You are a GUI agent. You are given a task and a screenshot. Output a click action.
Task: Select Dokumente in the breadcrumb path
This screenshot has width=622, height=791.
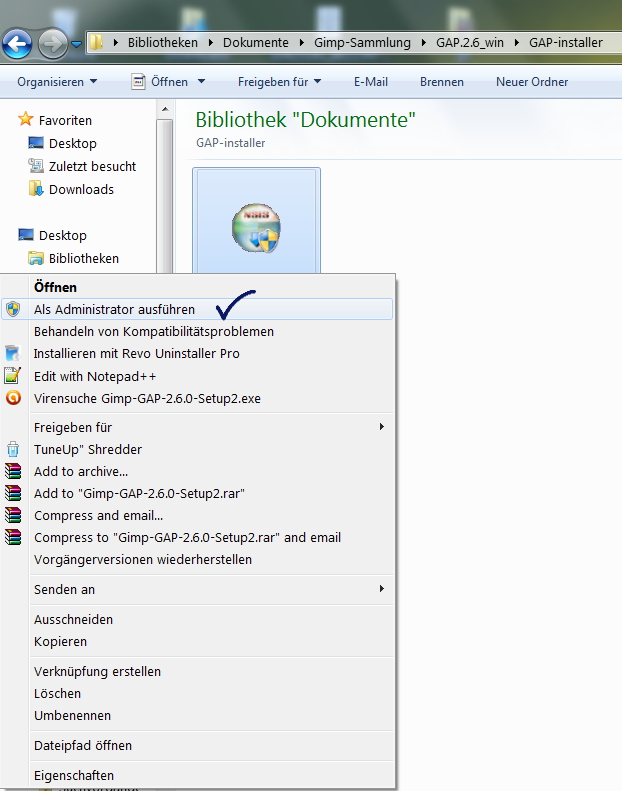pos(256,43)
